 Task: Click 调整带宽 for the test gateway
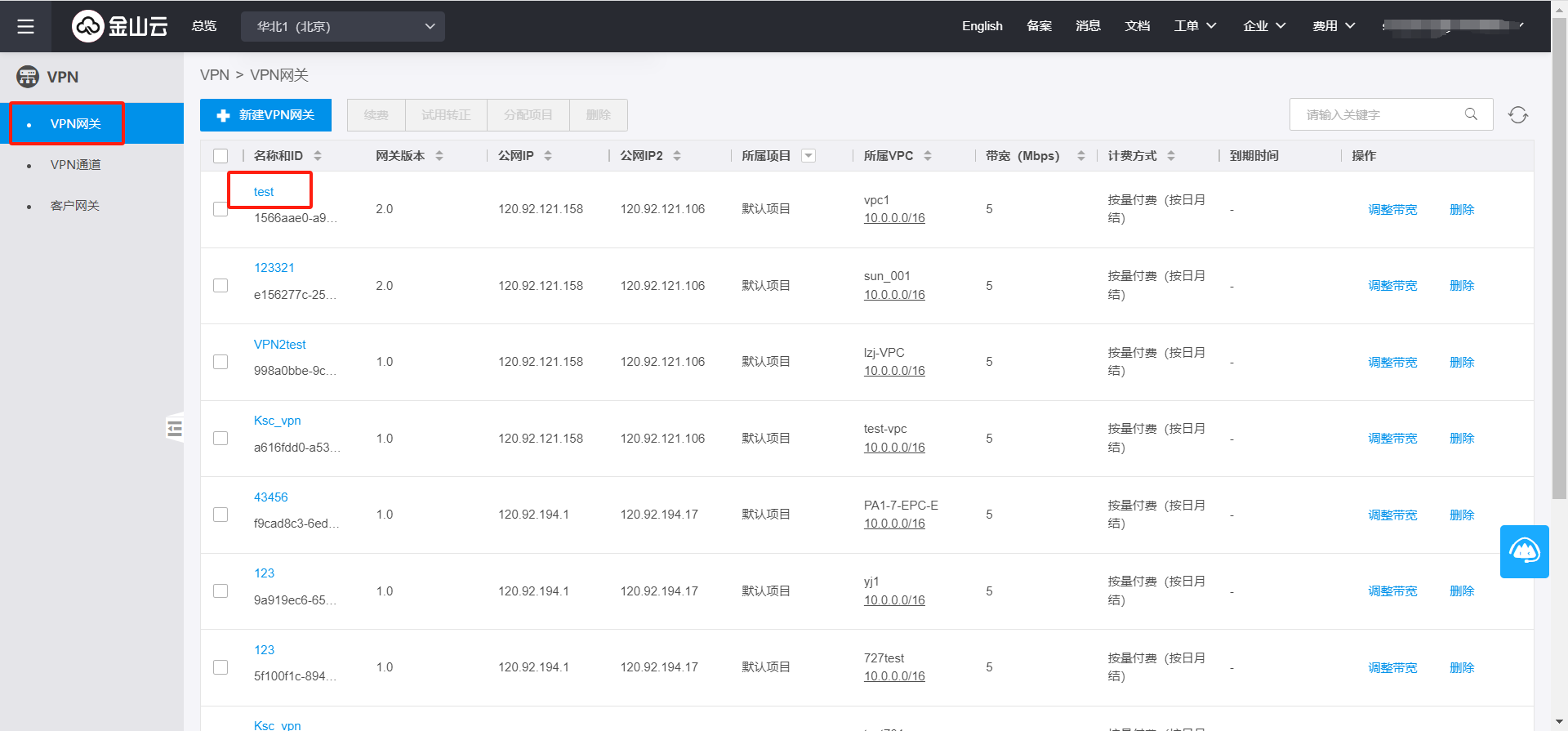pyautogui.click(x=1392, y=210)
